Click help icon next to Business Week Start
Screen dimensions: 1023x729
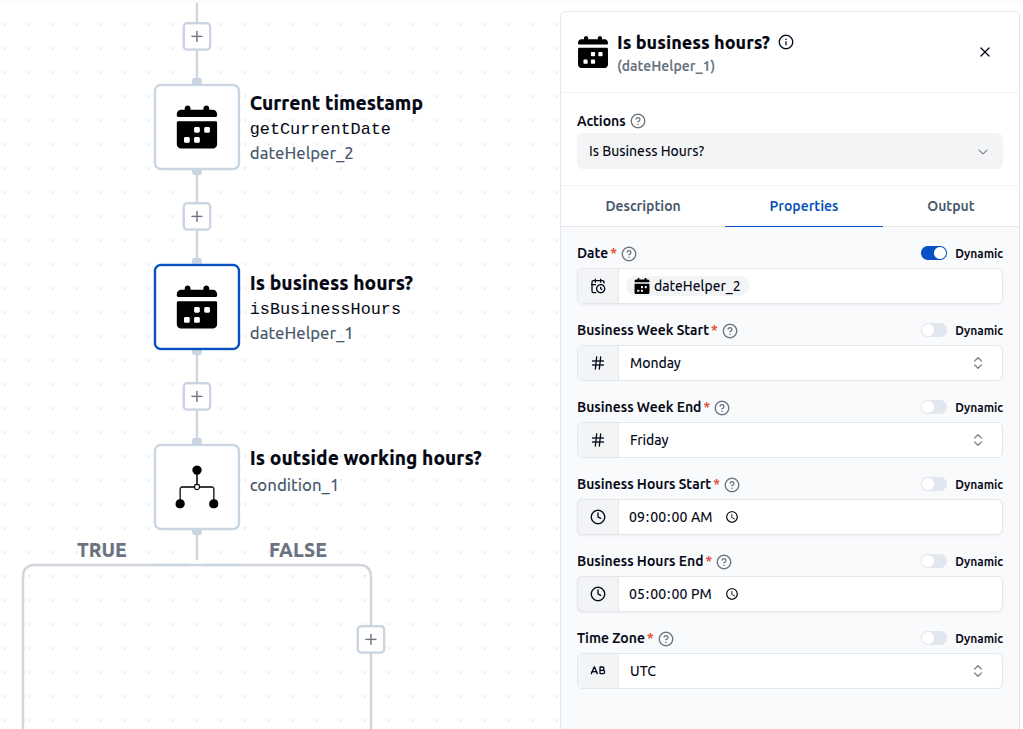(x=730, y=331)
